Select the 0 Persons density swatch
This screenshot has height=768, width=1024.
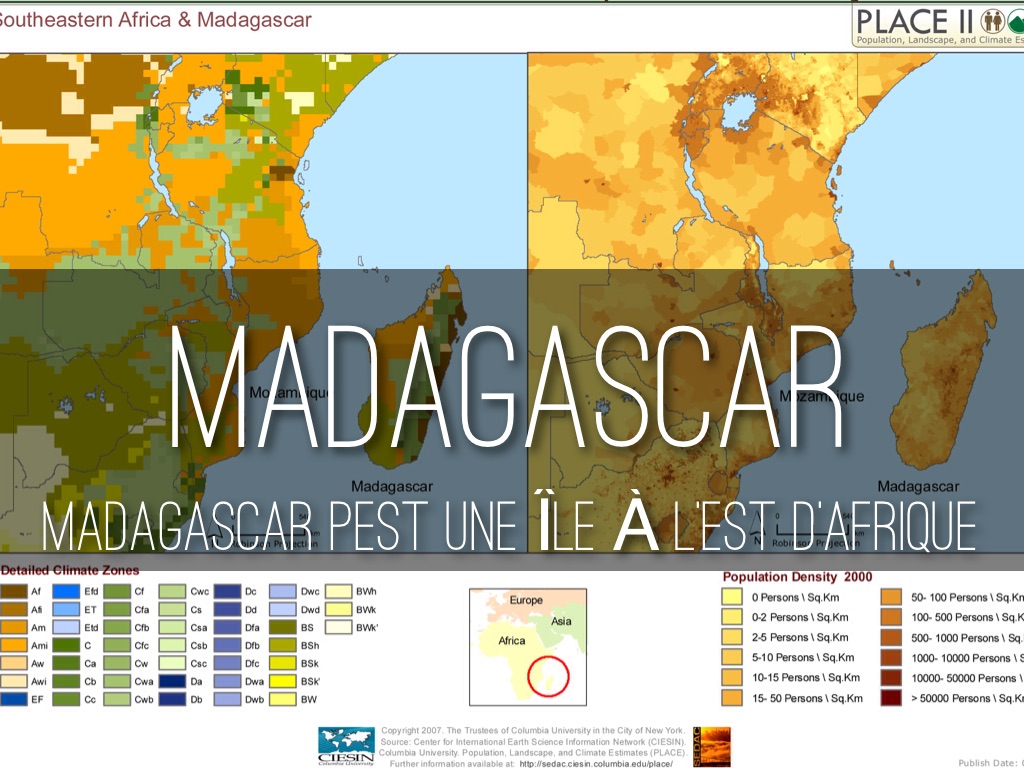coord(731,597)
